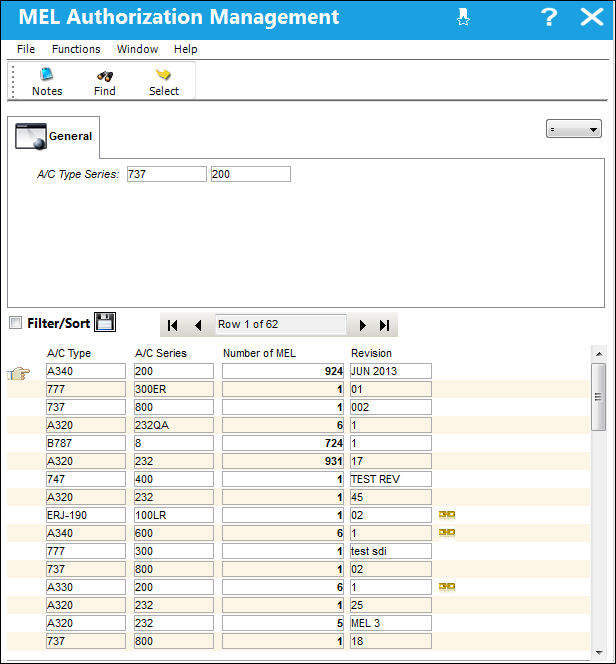Select the 724 Number of MEL cell

(x=283, y=443)
